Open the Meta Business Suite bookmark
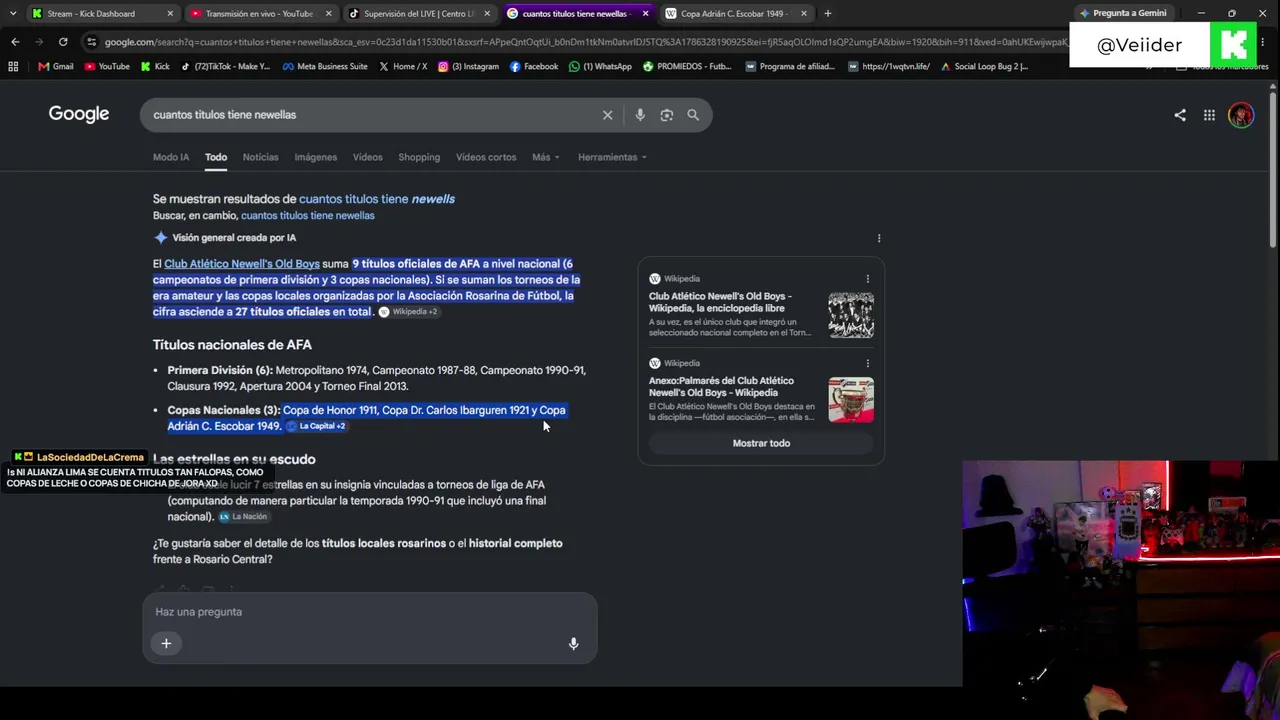The width and height of the screenshot is (1280, 720). point(325,66)
